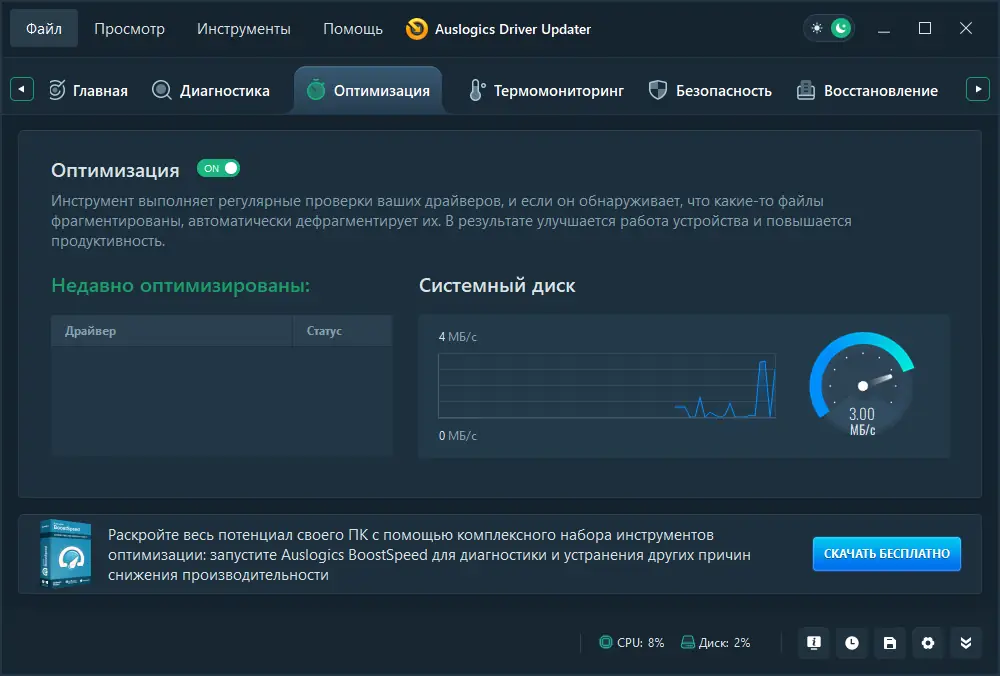This screenshot has width=1000, height=676.
Task: Open the info/report icon in bottom bar
Action: point(814,643)
